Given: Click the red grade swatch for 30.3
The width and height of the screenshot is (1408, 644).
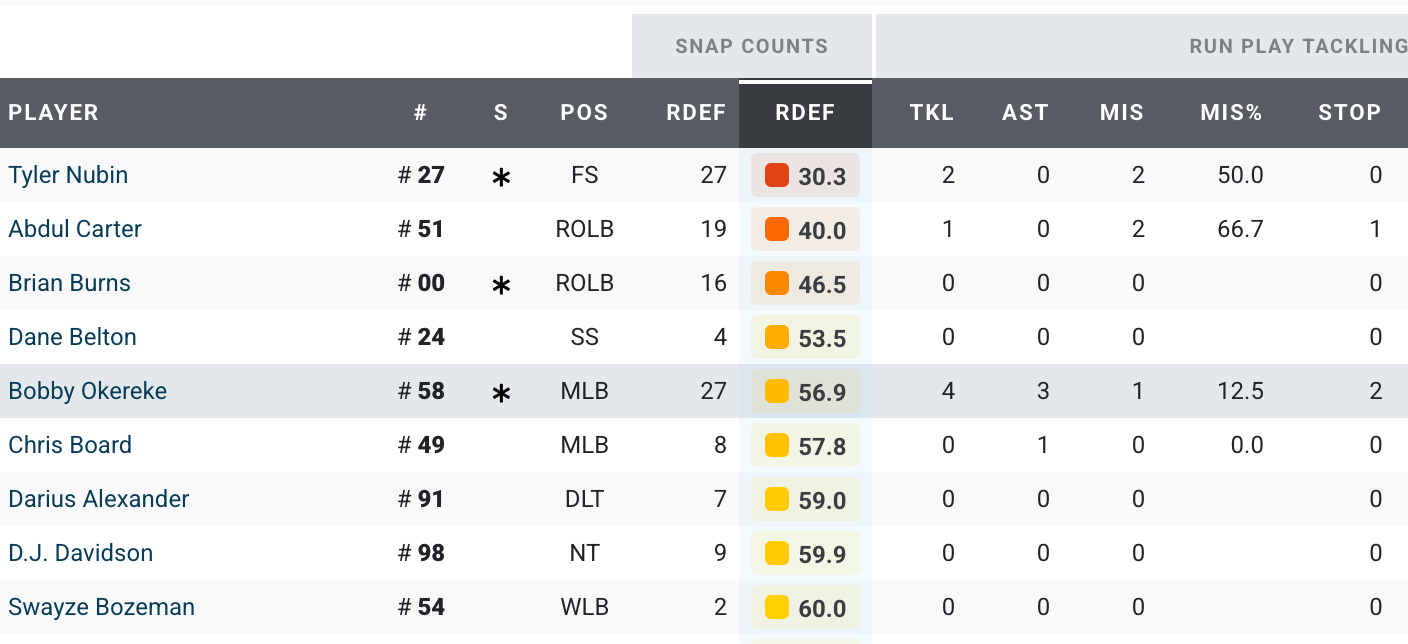Looking at the screenshot, I should tap(777, 176).
